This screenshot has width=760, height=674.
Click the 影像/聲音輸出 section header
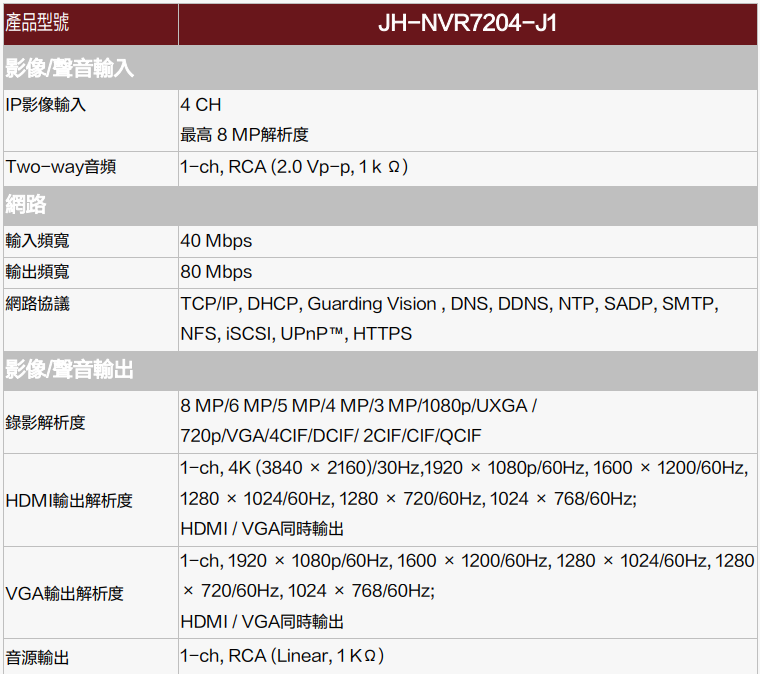click(70, 371)
